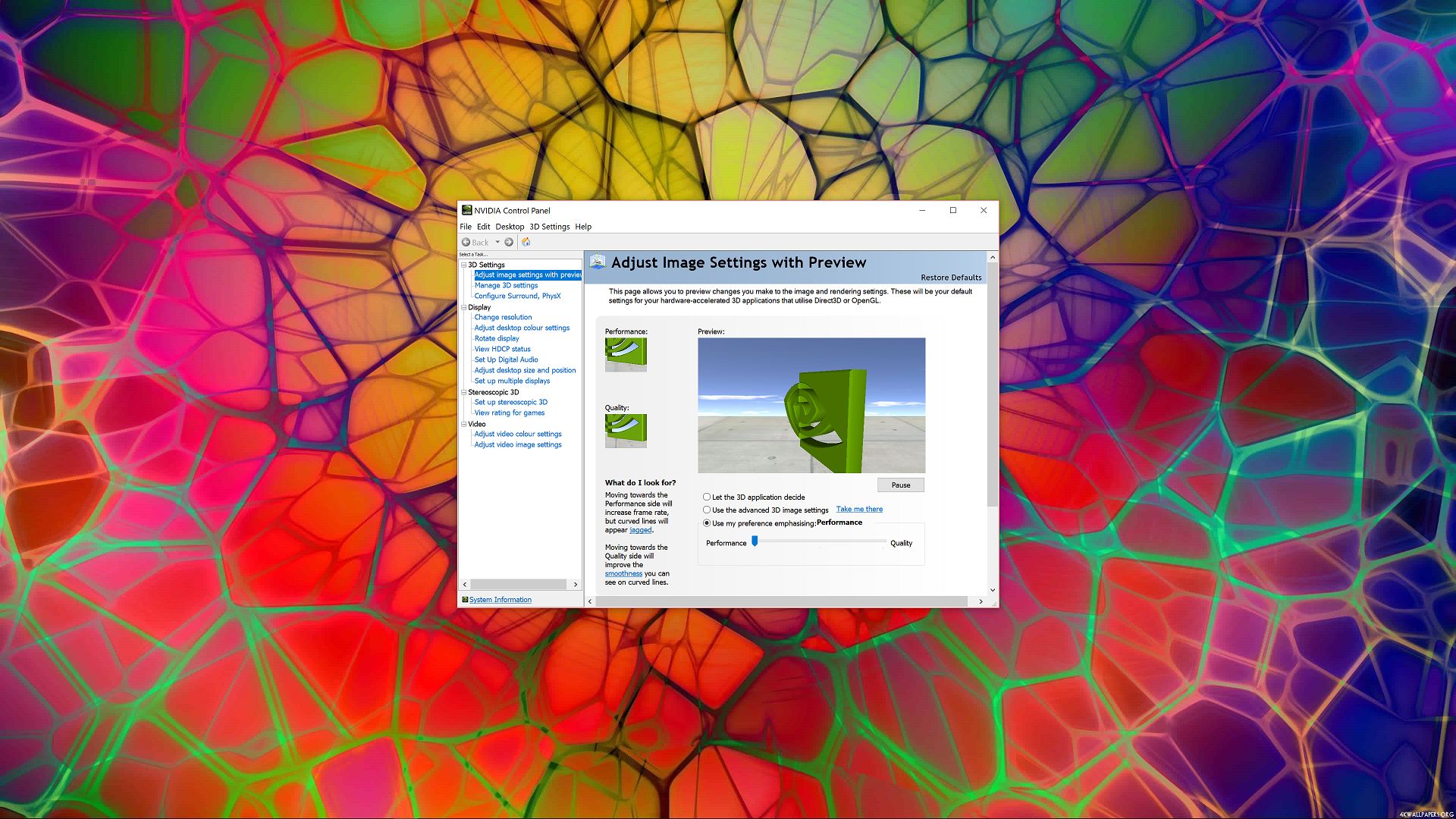
Task: Click the Adjust Image Settings page header icon
Action: 598,262
